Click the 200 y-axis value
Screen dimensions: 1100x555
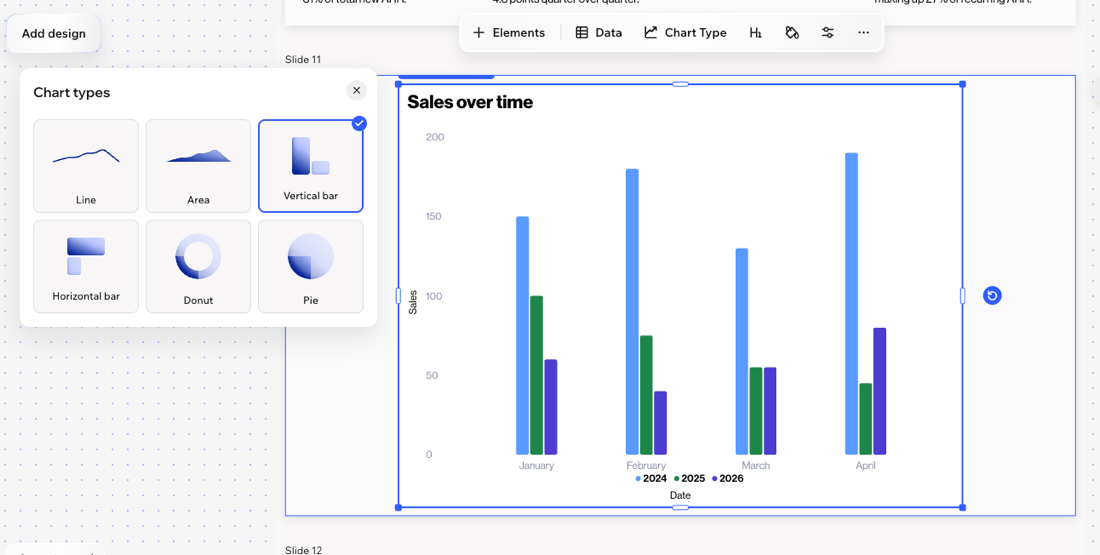[435, 137]
